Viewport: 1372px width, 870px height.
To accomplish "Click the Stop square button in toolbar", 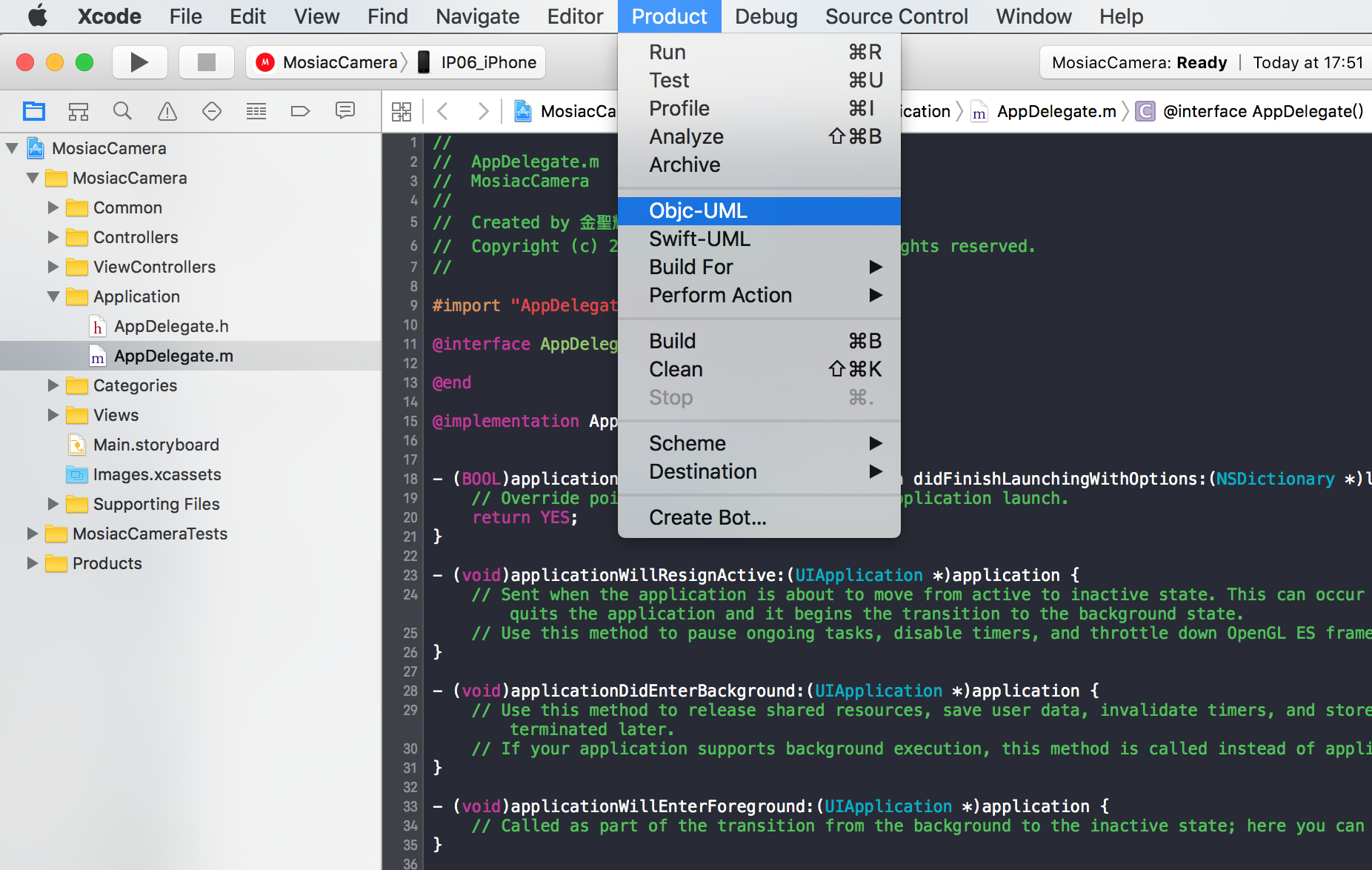I will [x=207, y=62].
